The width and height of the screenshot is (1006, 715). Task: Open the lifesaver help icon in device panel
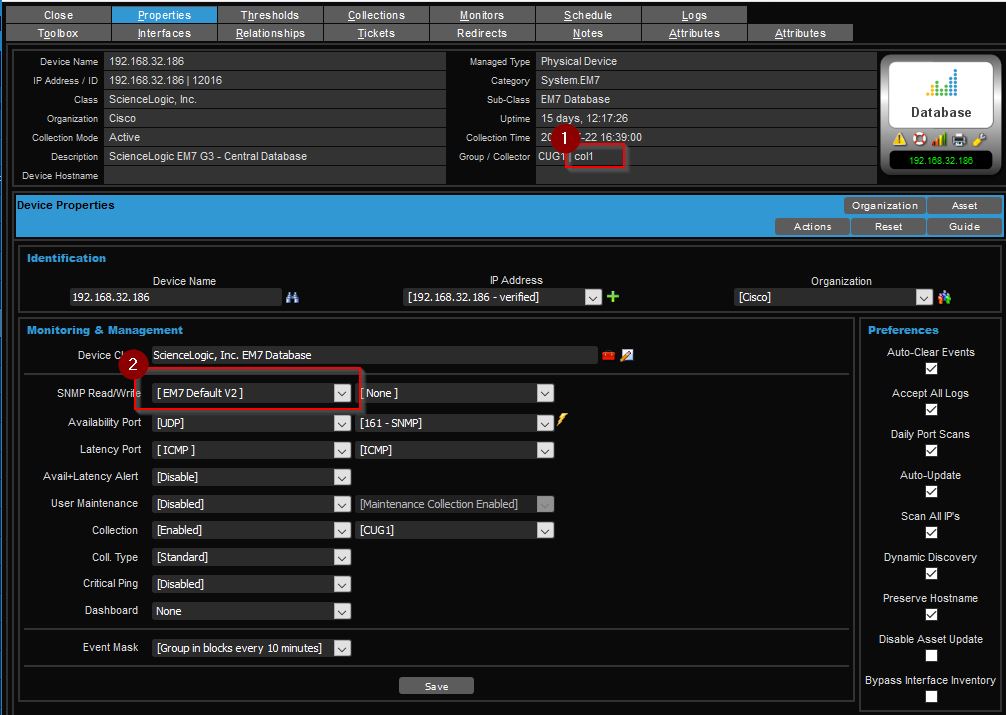pos(919,138)
